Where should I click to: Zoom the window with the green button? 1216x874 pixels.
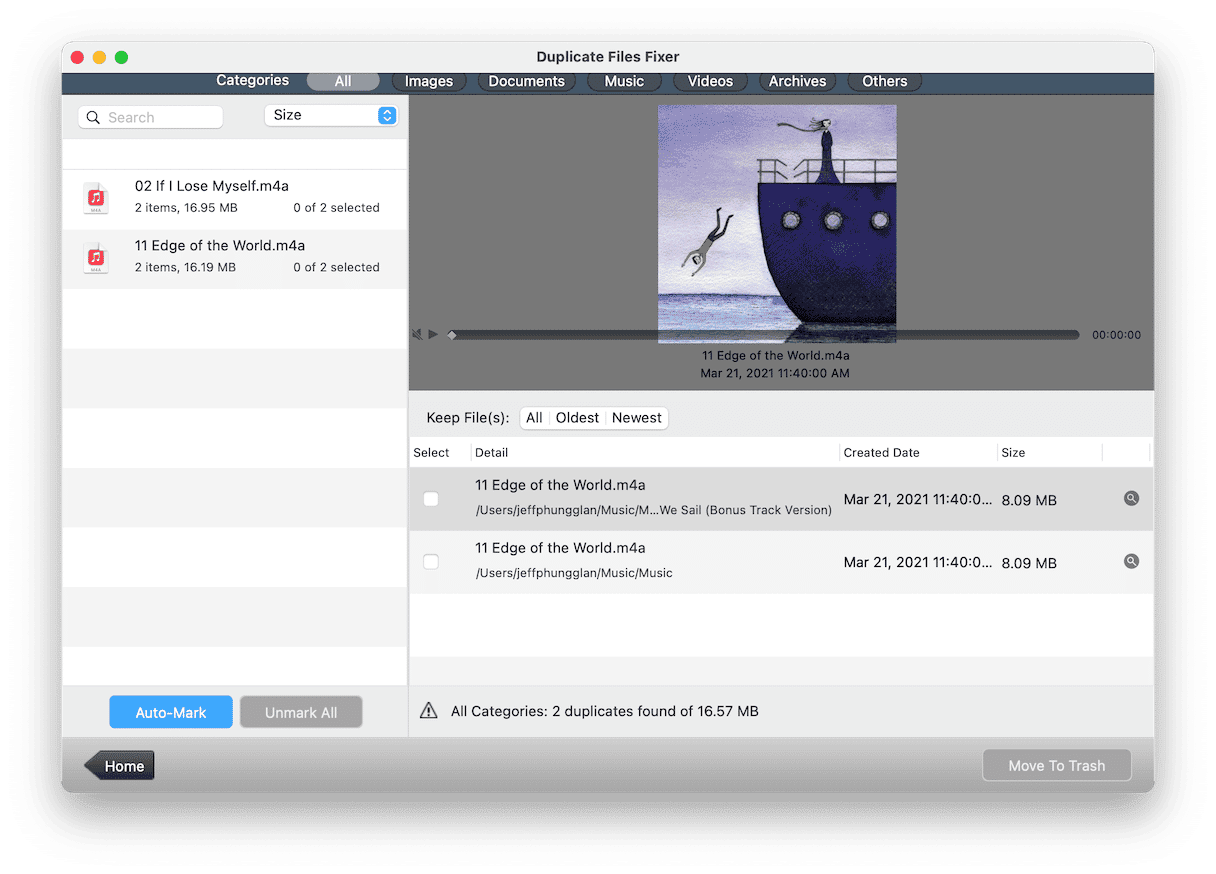(x=121, y=57)
